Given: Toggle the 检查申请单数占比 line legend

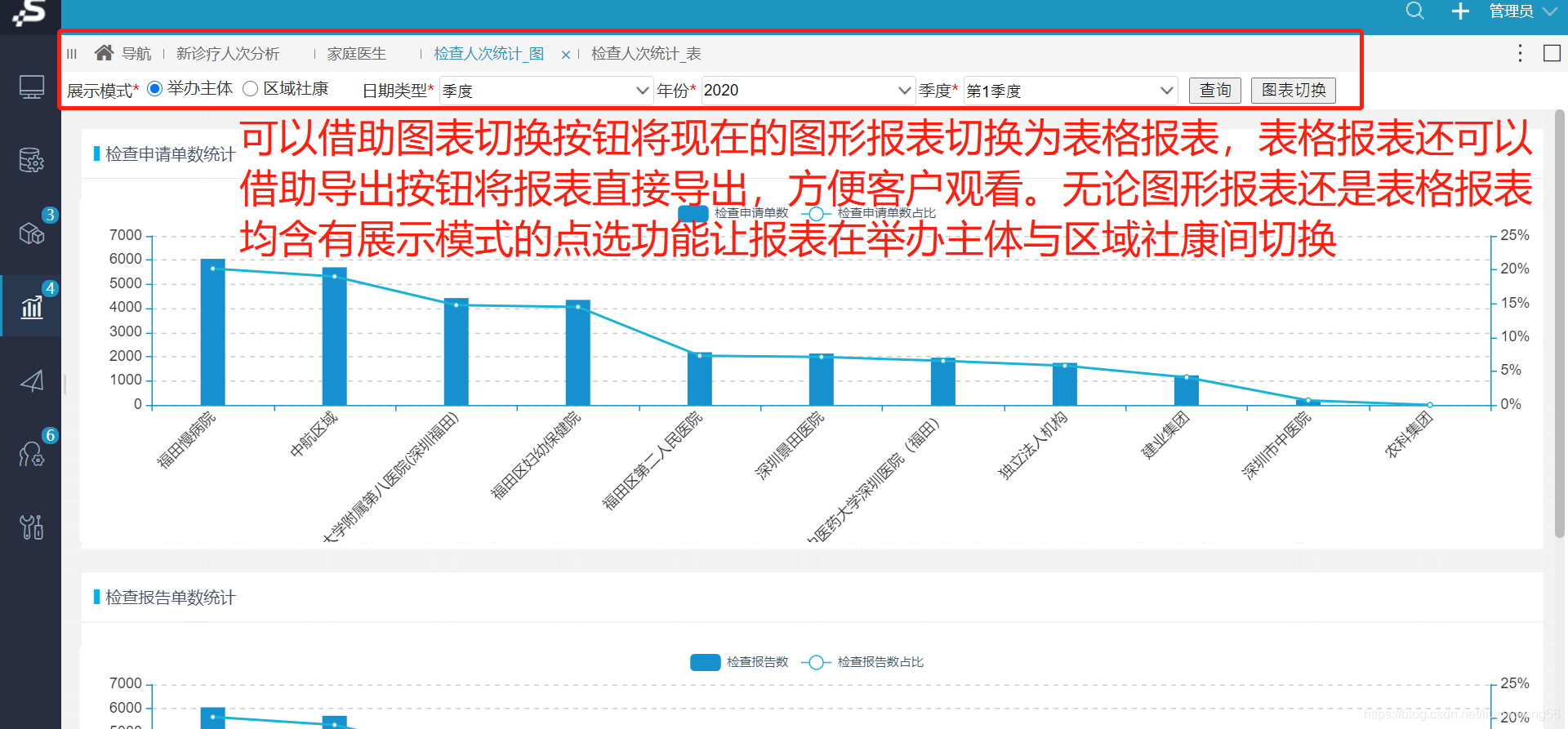Looking at the screenshot, I should [869, 213].
